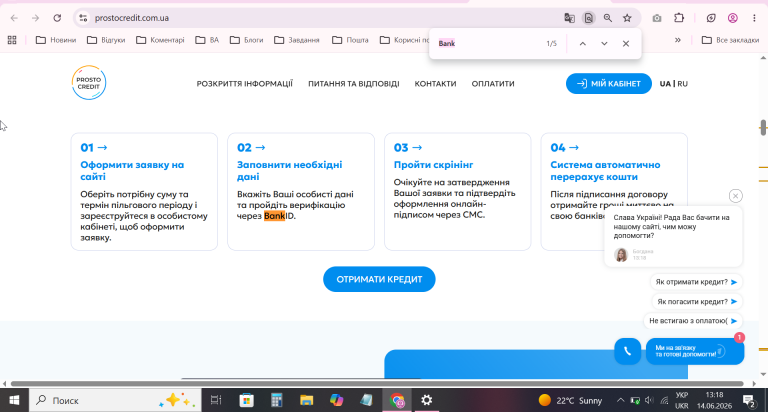Open the online chat widget button
The height and width of the screenshot is (412, 768).
point(695,351)
